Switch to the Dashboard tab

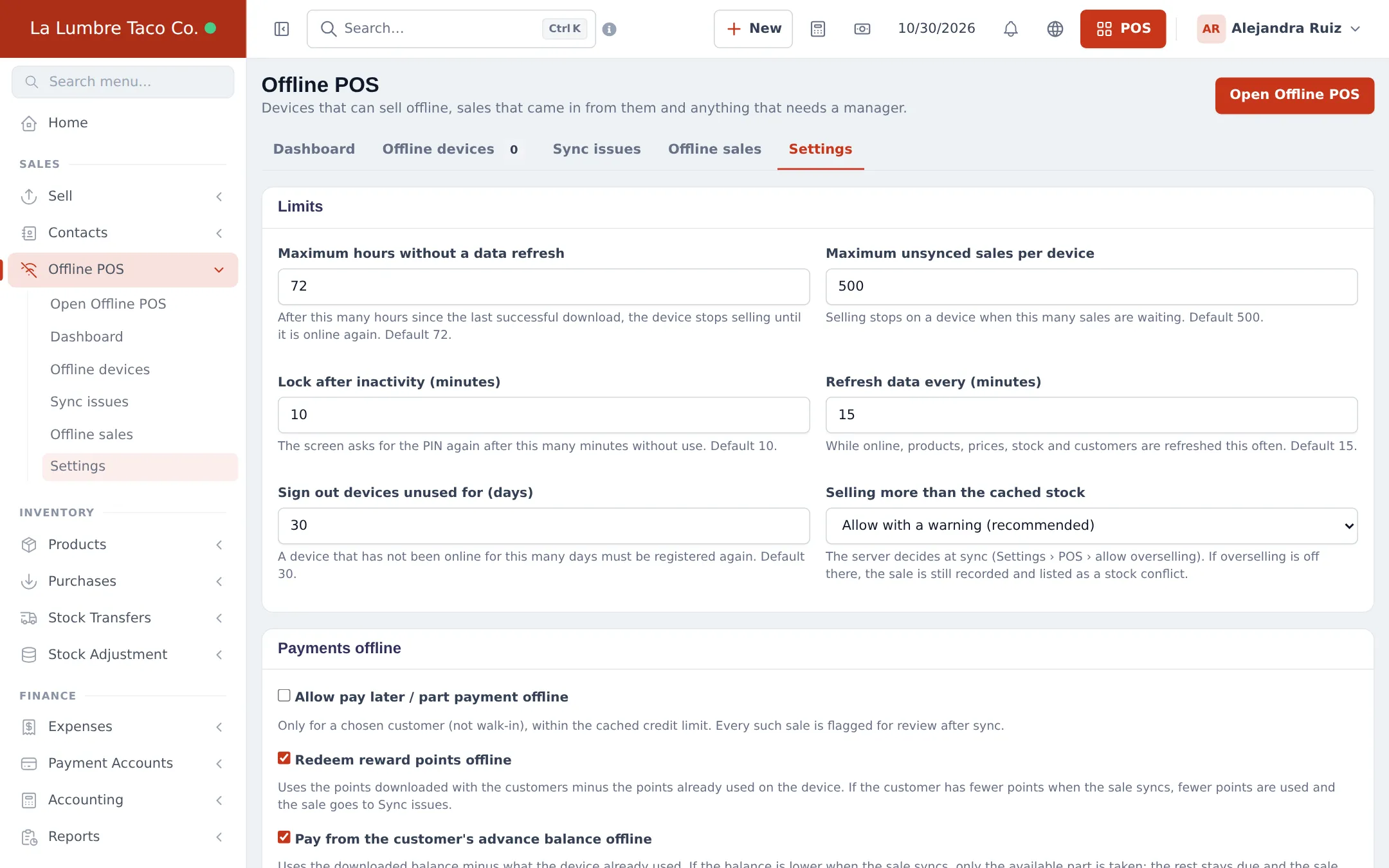point(314,149)
